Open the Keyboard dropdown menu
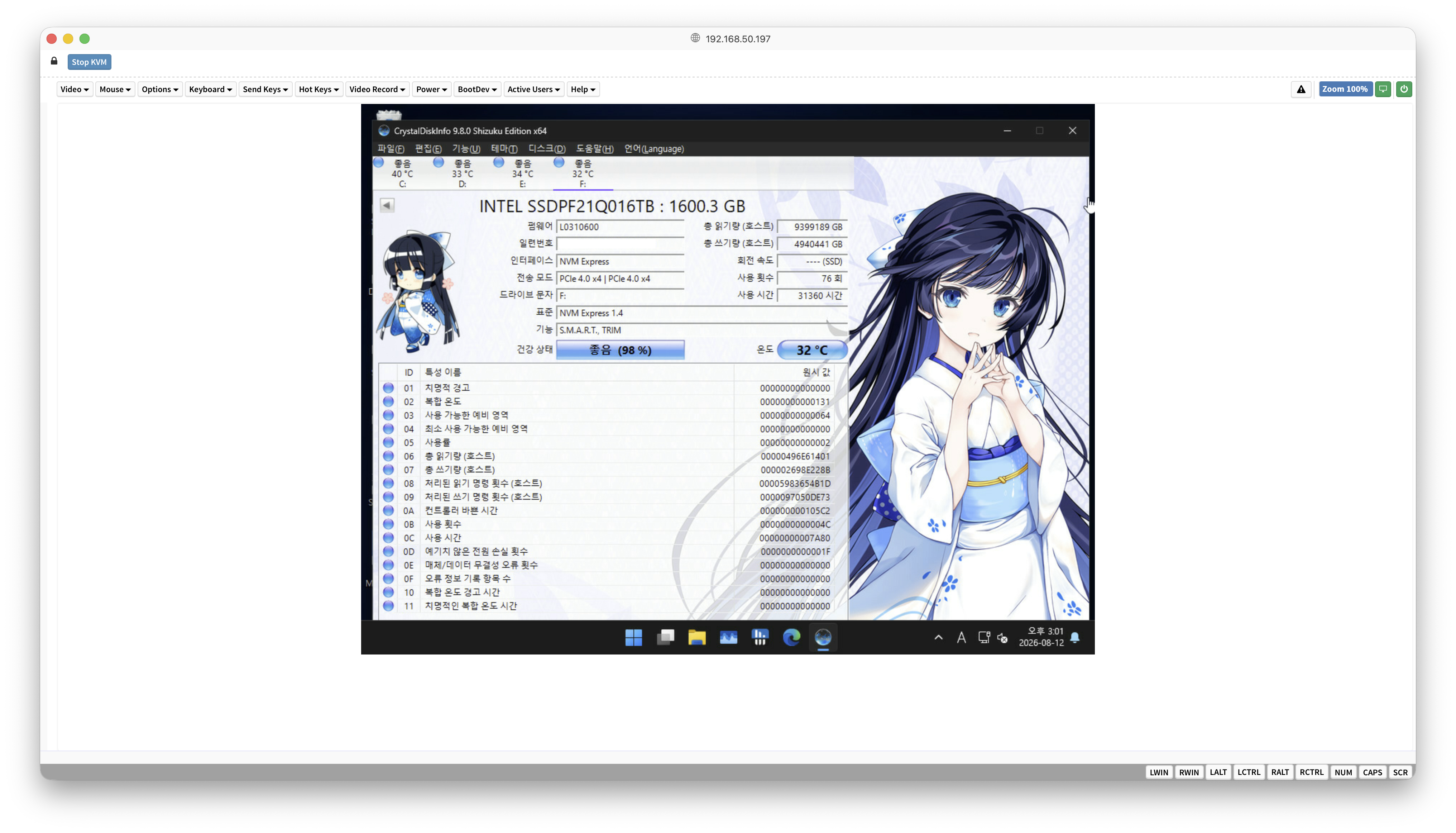The width and height of the screenshot is (1456, 833). 210,89
